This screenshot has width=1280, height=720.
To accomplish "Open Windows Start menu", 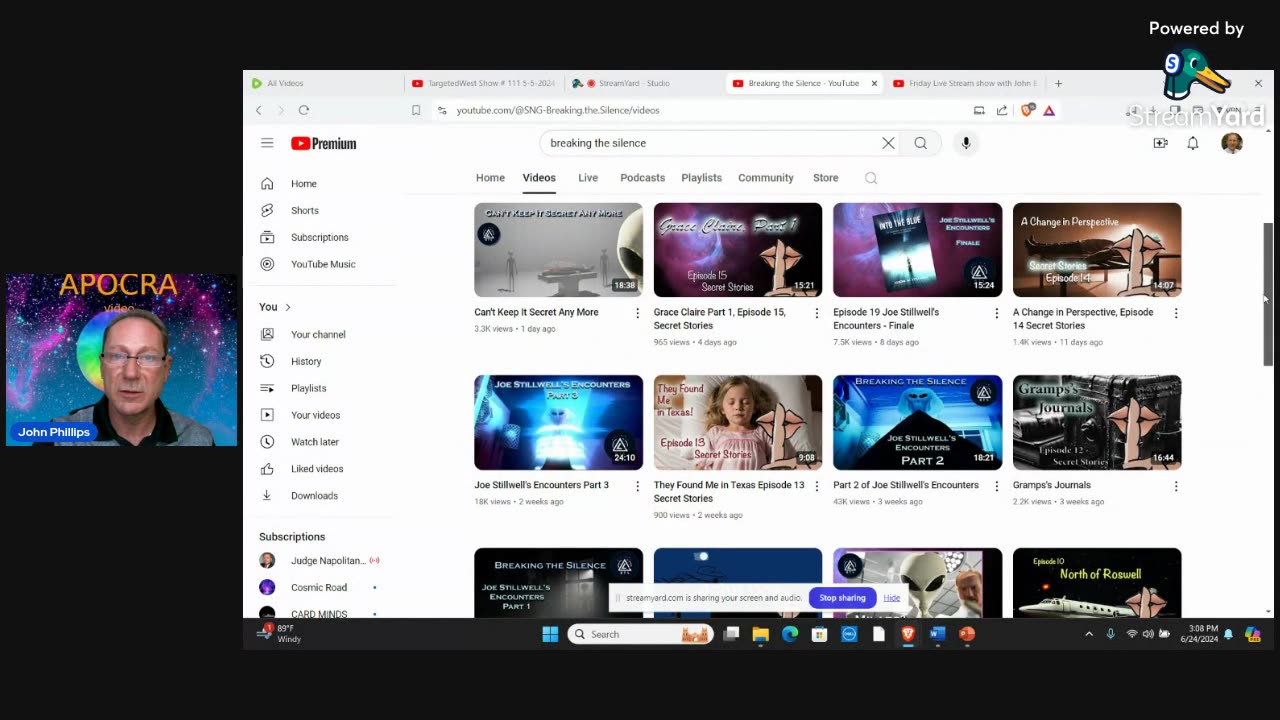I will coord(550,634).
